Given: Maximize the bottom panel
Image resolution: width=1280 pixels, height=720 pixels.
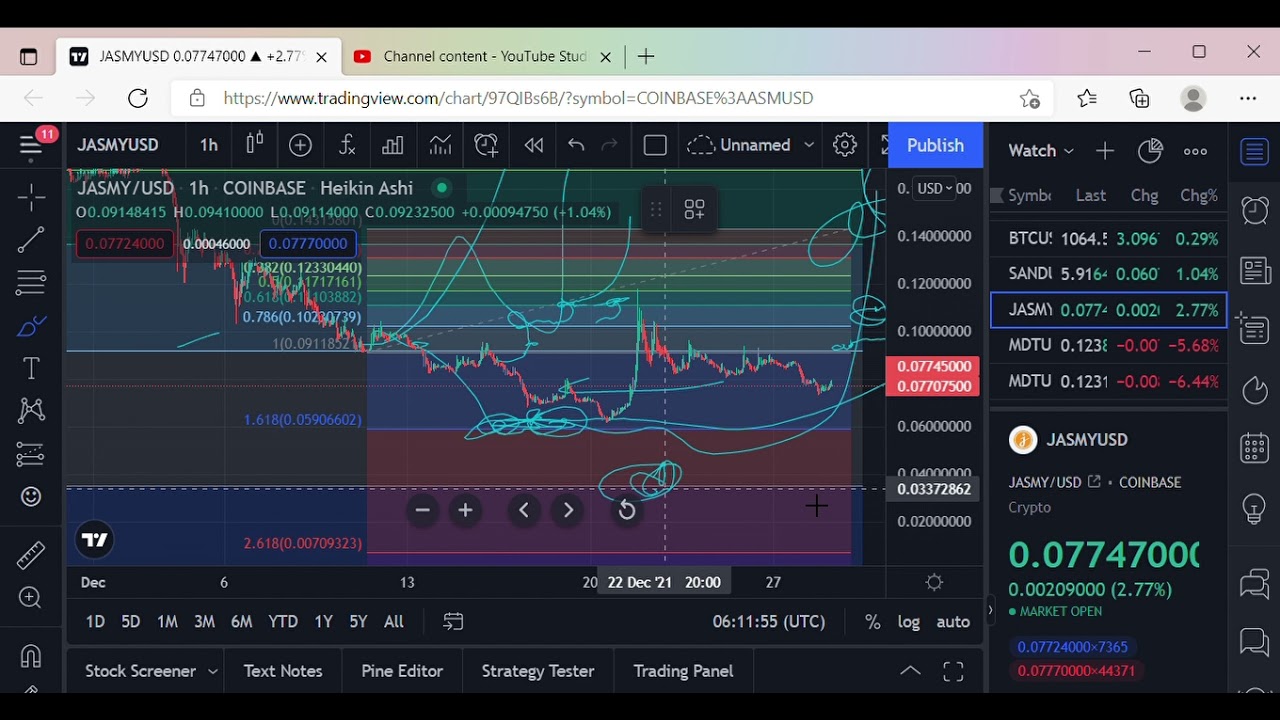Looking at the screenshot, I should (953, 672).
